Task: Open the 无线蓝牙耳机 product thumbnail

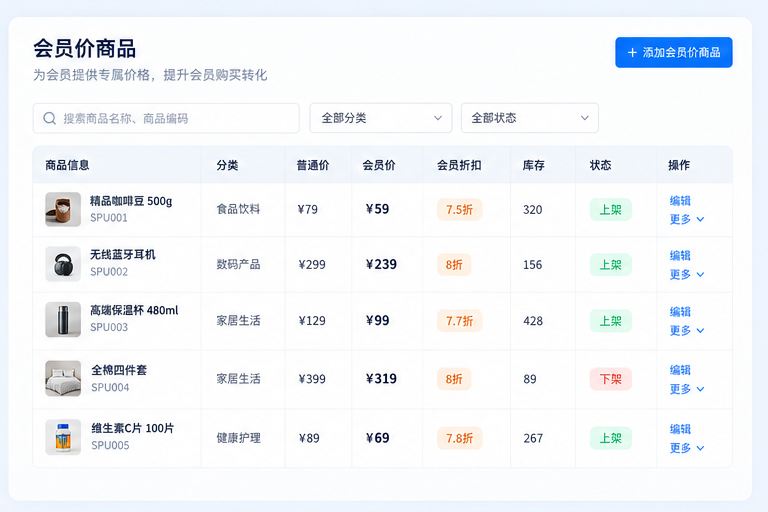Action: [63, 264]
